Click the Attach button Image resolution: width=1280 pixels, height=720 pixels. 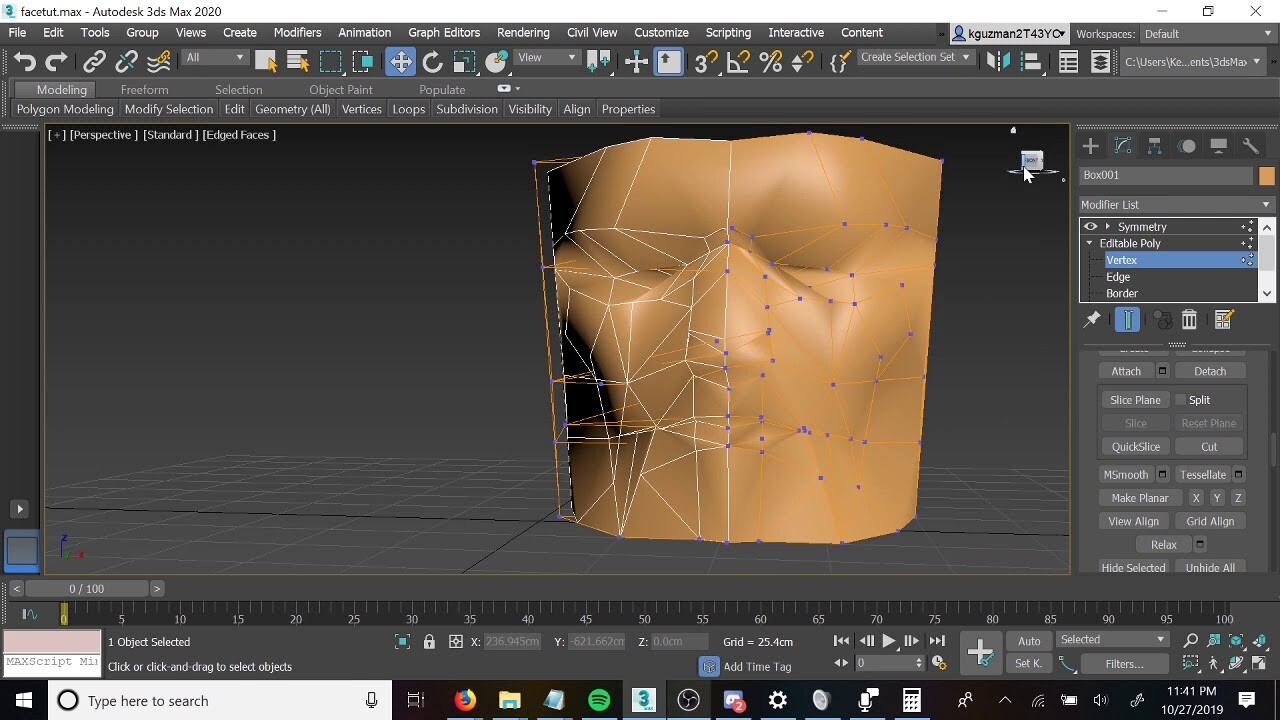[1126, 371]
